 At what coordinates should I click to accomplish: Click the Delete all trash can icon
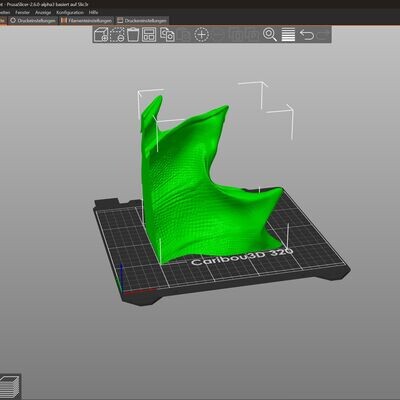click(133, 34)
